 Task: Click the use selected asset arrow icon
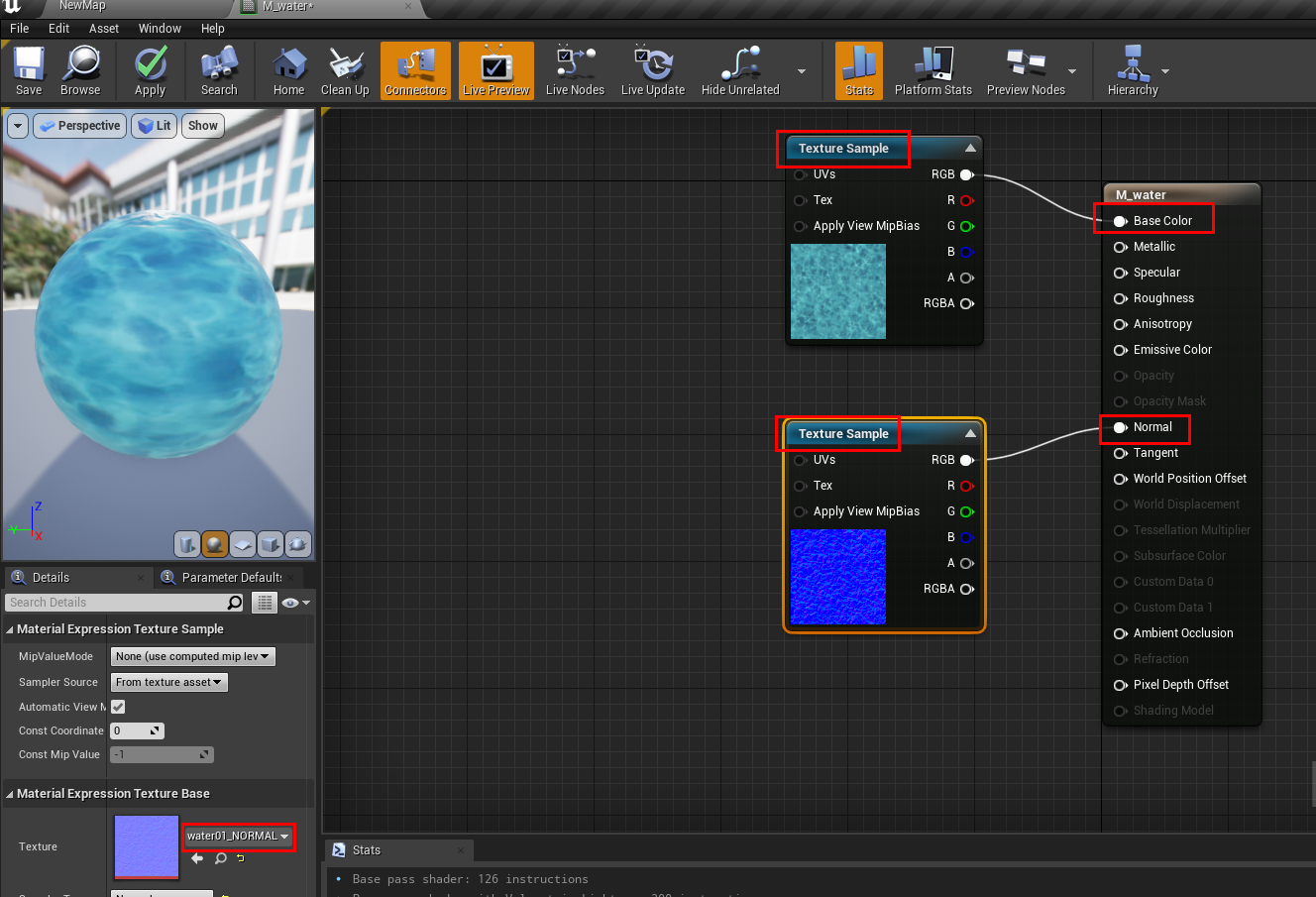point(197,858)
